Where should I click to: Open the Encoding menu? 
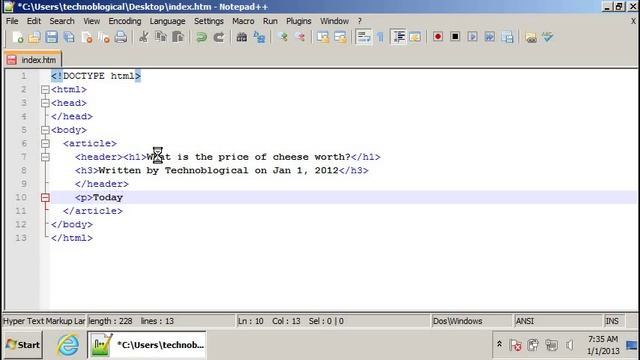124,21
